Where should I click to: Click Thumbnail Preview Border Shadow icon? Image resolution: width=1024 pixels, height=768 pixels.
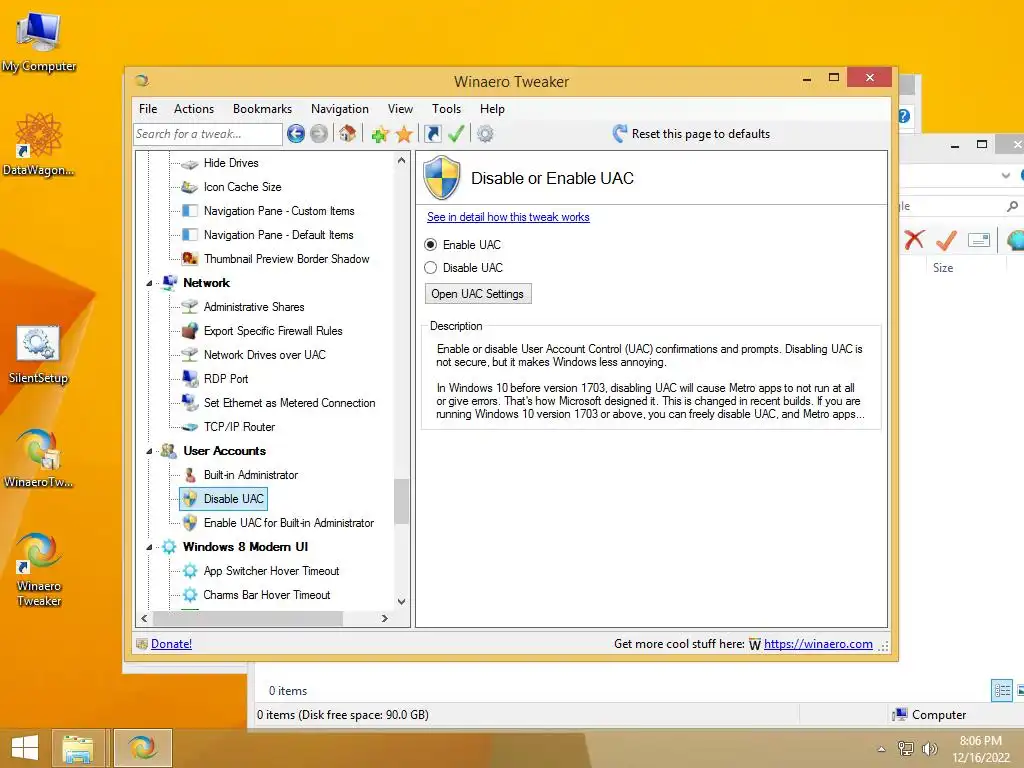point(189,259)
